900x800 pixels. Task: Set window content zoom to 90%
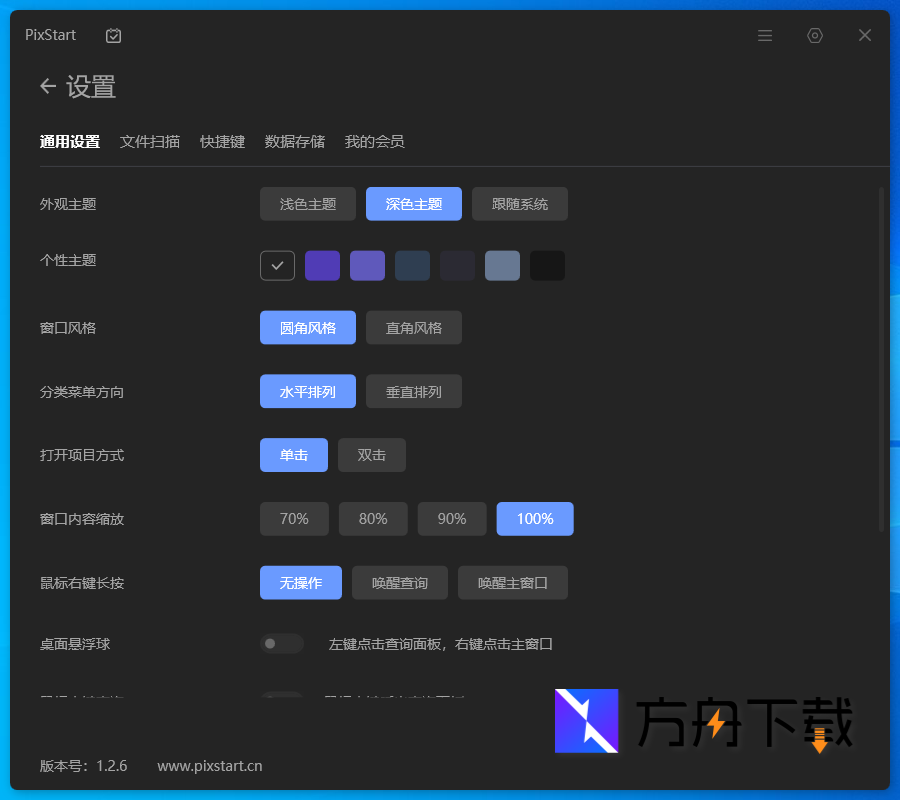452,518
